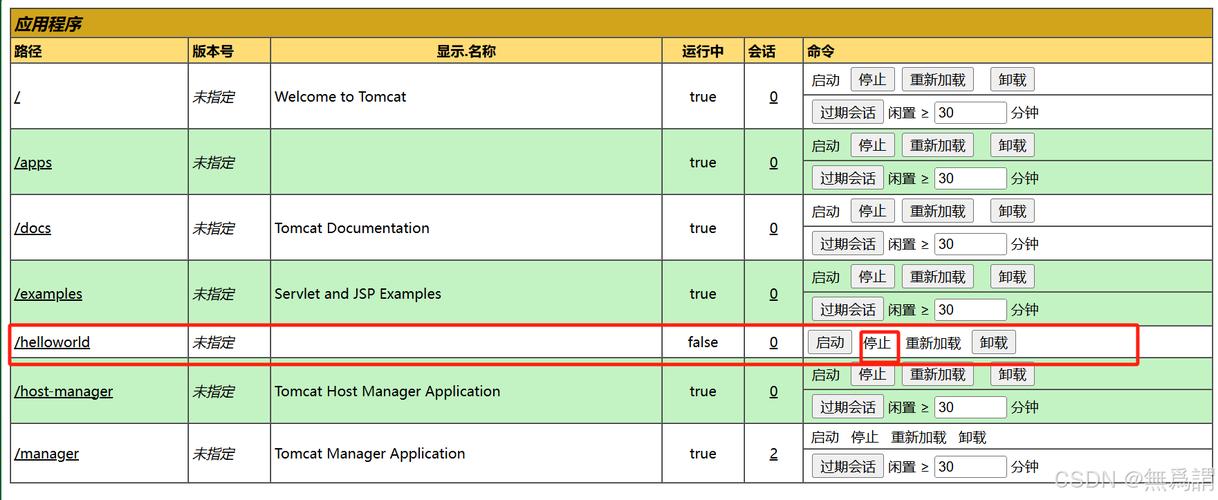This screenshot has width=1218, height=500.
Task: Expire sessions for /manager
Action: [848, 467]
